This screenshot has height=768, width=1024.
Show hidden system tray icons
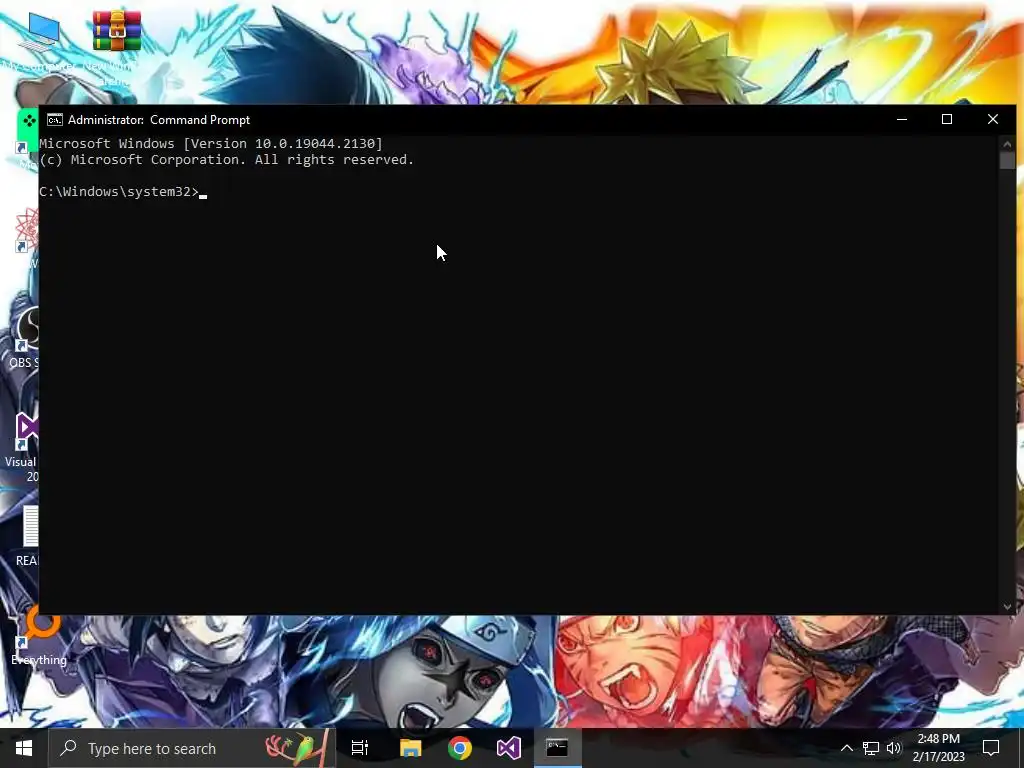(846, 748)
